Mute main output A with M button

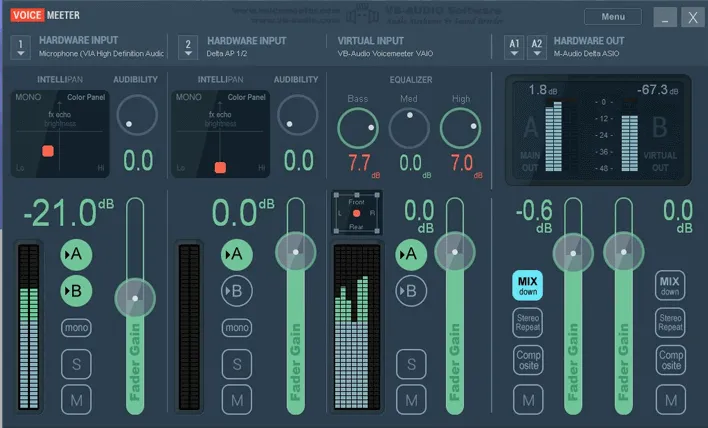[528, 400]
